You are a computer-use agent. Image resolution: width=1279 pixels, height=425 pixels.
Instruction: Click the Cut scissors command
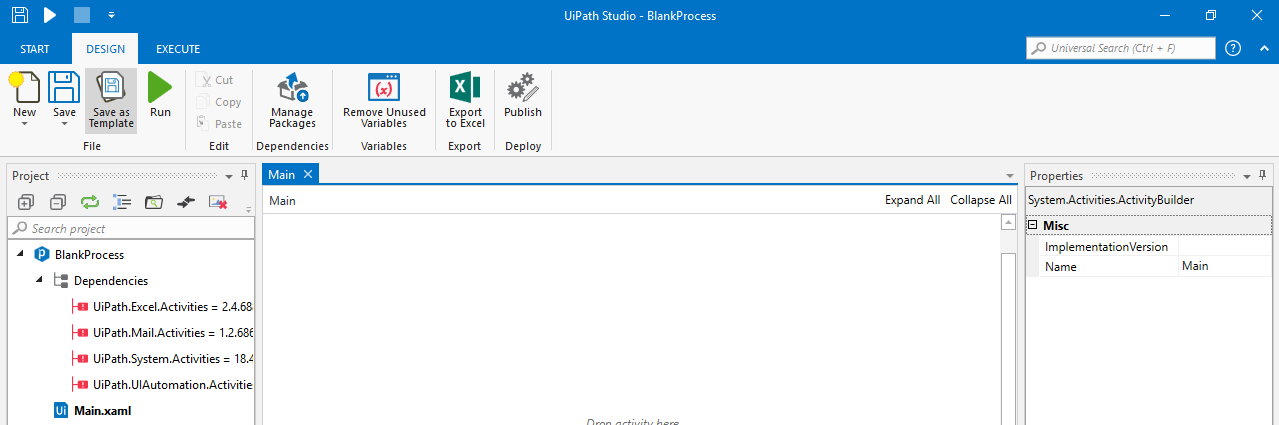(x=215, y=80)
